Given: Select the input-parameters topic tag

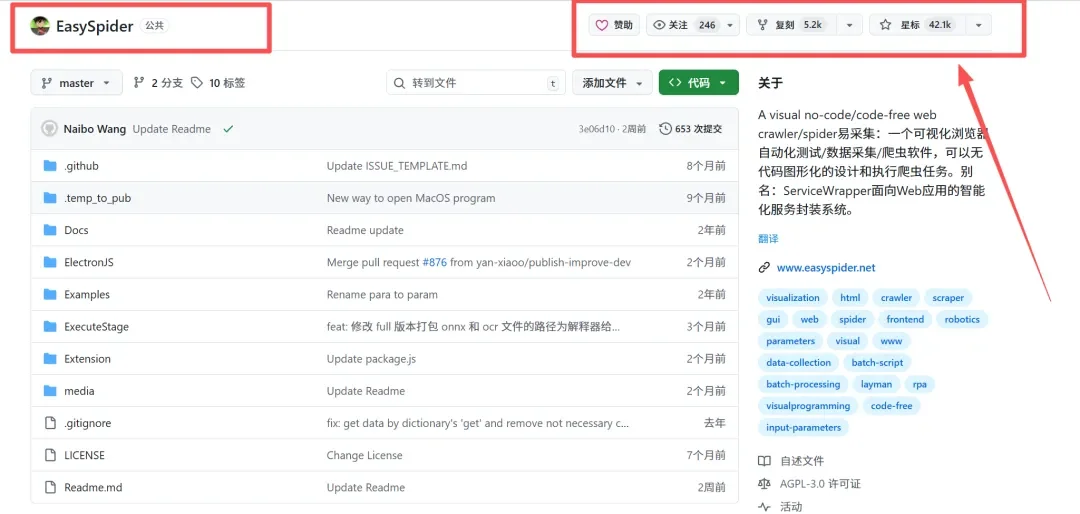Looking at the screenshot, I should (803, 428).
